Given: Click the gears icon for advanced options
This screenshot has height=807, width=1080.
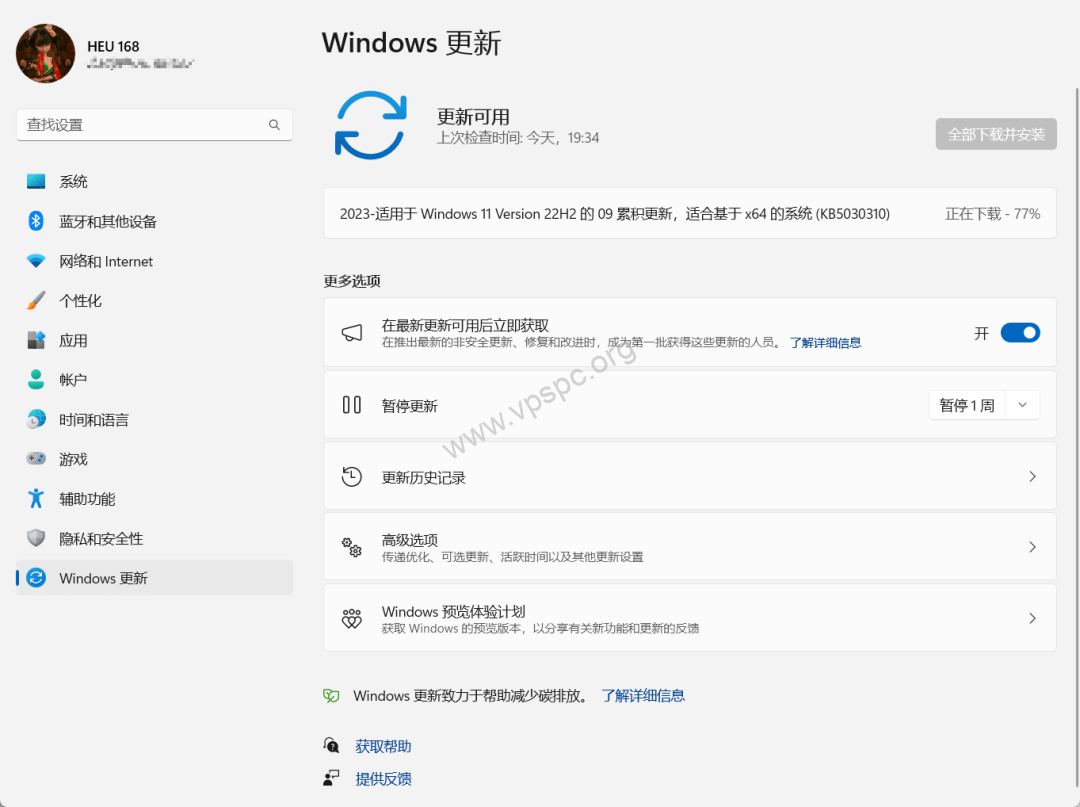Looking at the screenshot, I should tap(352, 547).
